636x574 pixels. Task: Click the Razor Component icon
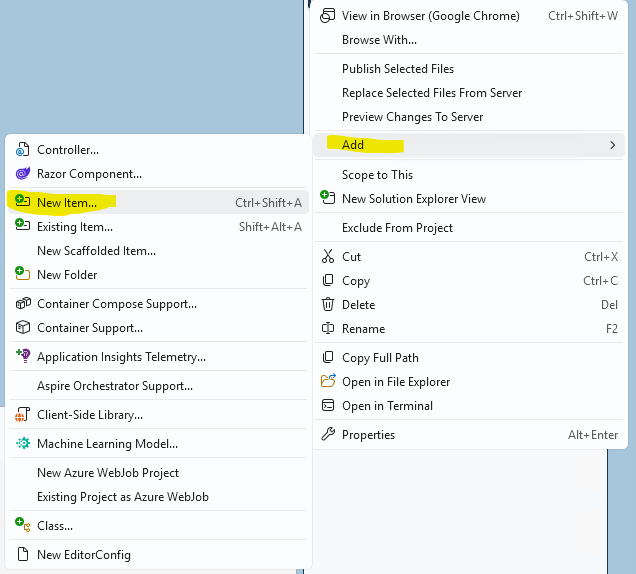click(22, 174)
